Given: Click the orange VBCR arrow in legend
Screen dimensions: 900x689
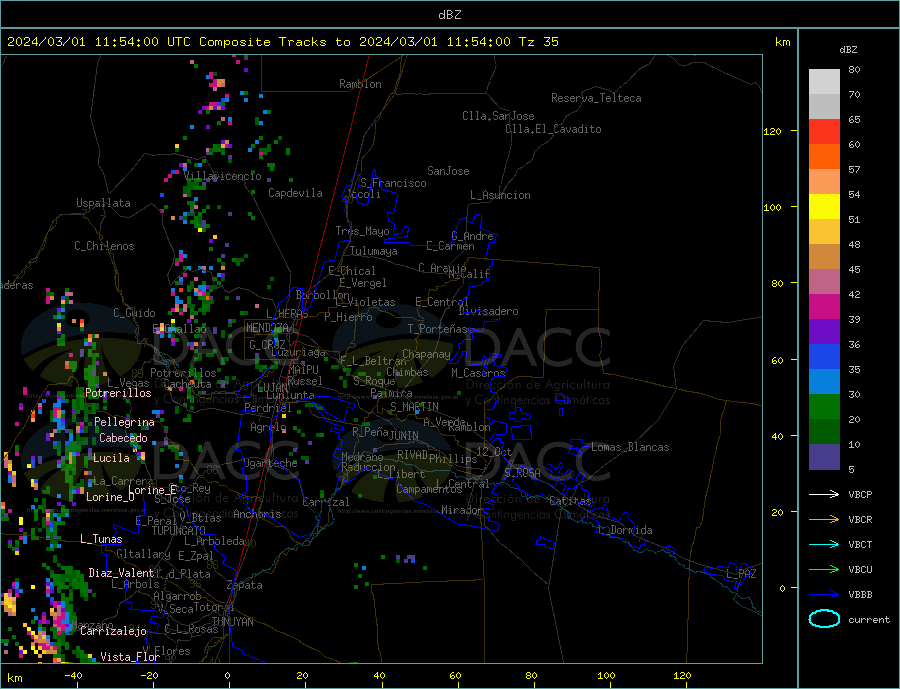Looking at the screenshot, I should pos(825,520).
